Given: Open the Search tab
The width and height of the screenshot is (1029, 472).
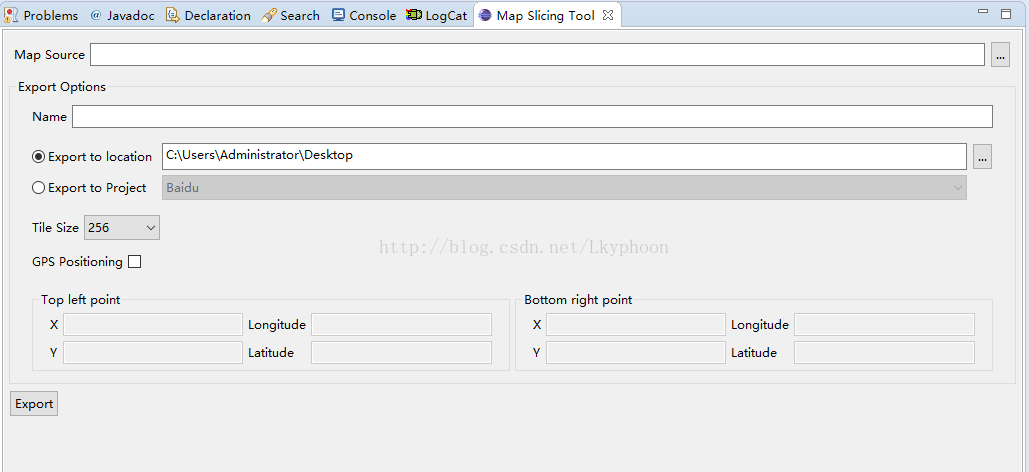Looking at the screenshot, I should (x=291, y=15).
